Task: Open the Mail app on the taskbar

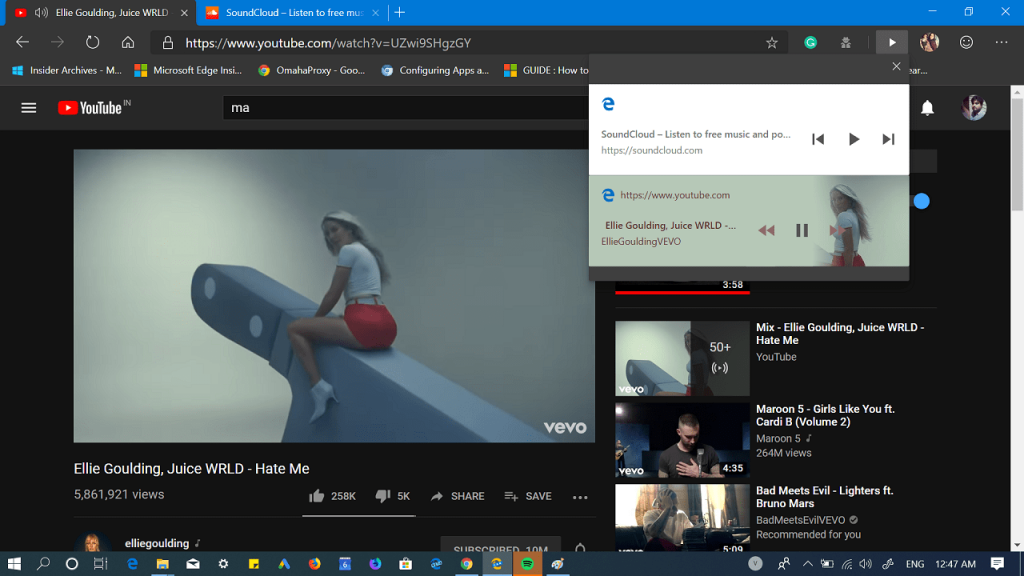Action: pos(193,564)
